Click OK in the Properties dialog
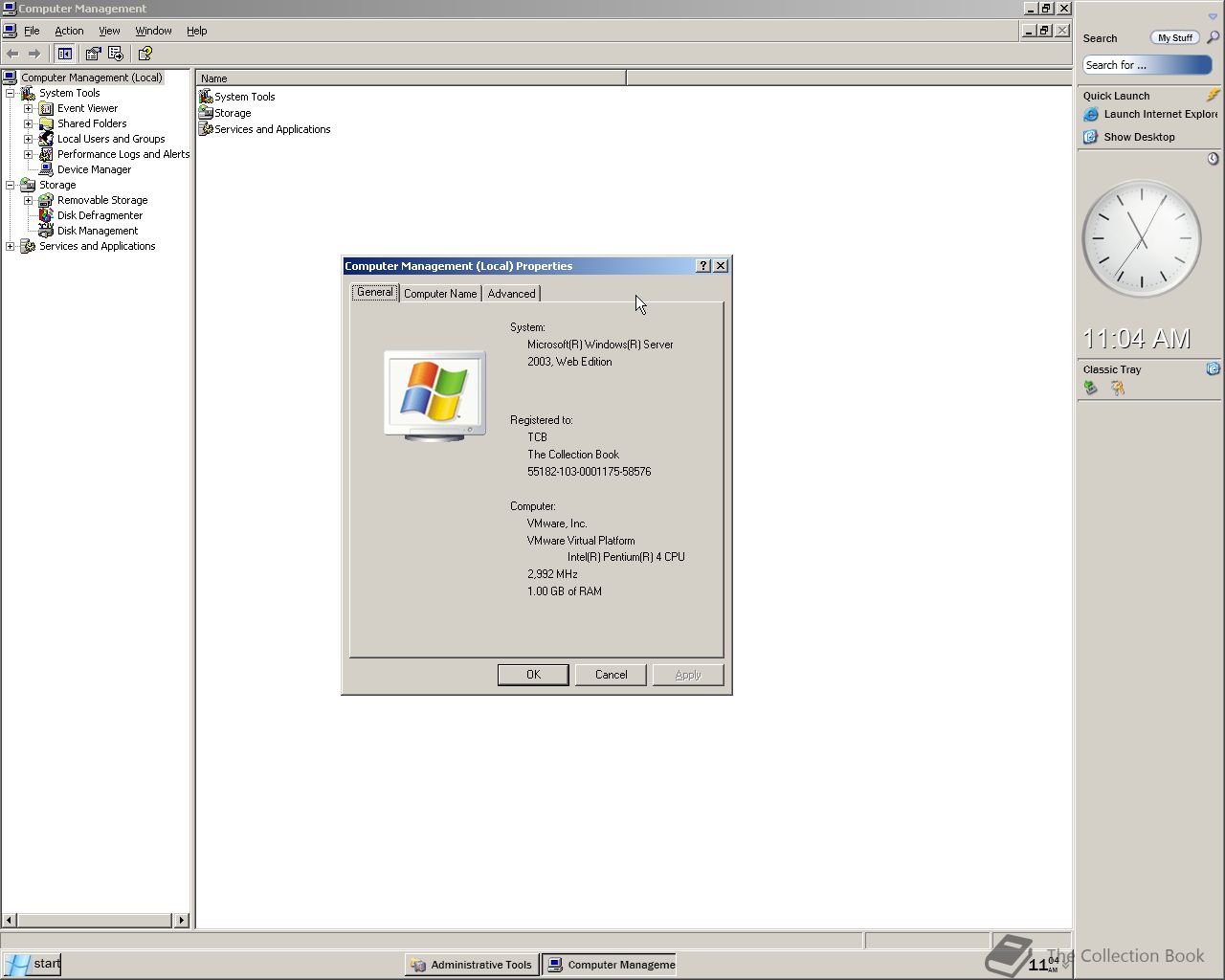The height and width of the screenshot is (980, 1225). 533,675
